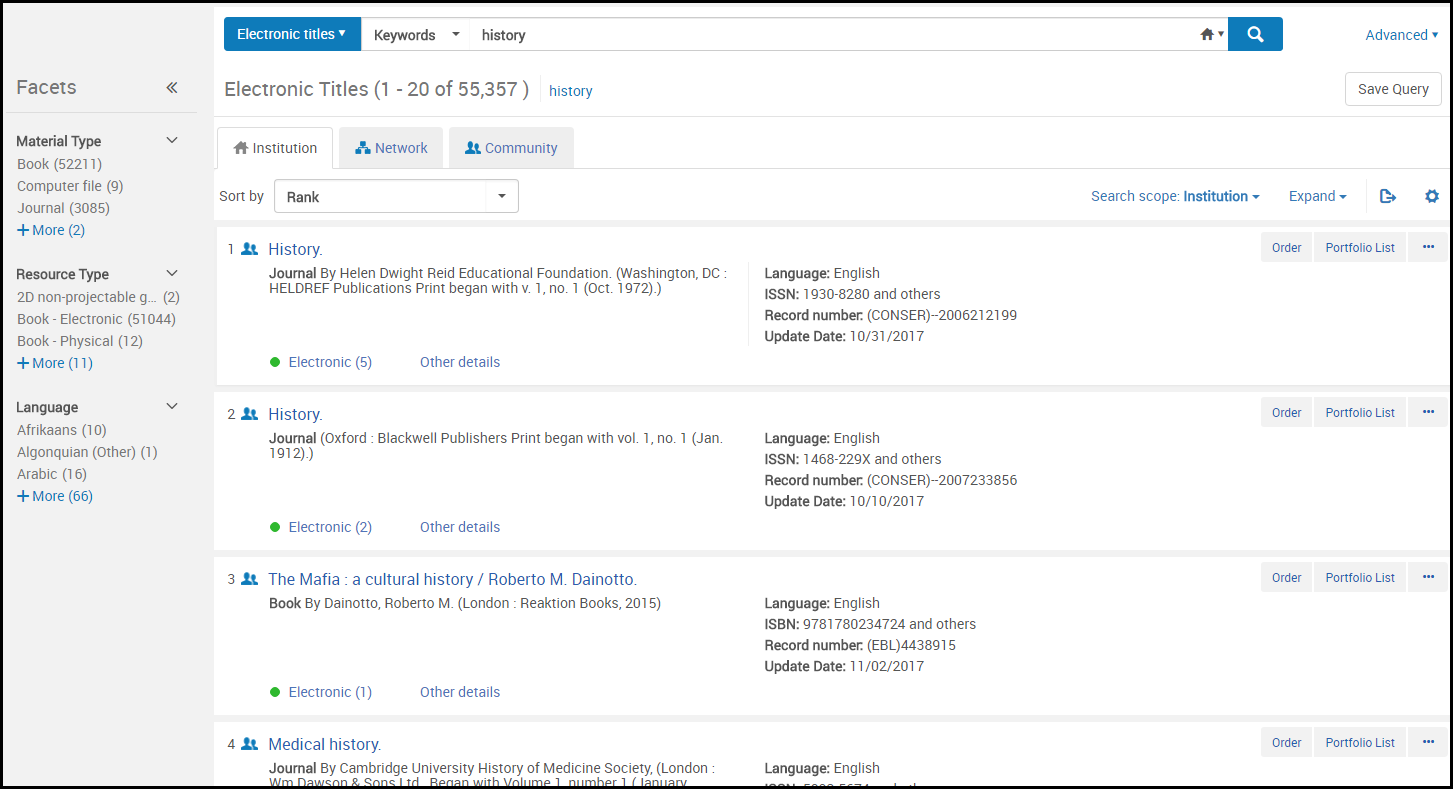
Task: Show more Material Type facet values
Action: click(x=51, y=230)
